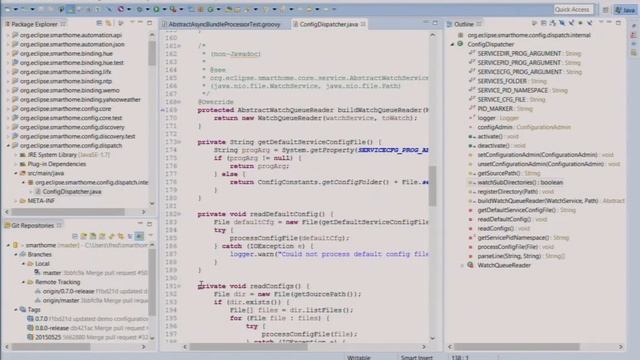Click the override marker at line 169
The image size is (640, 360).
pos(162,110)
